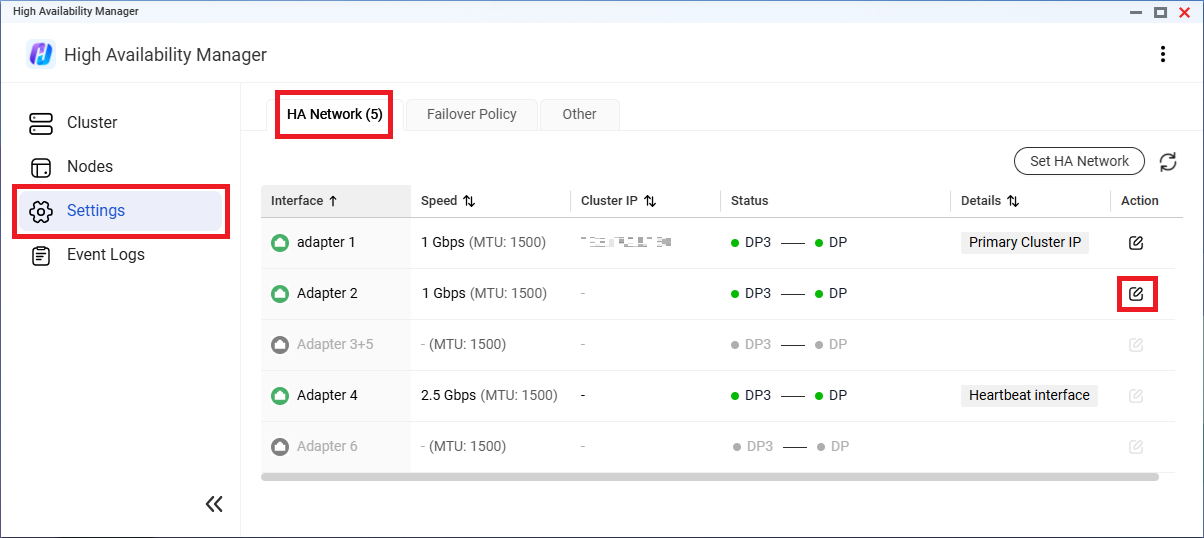The height and width of the screenshot is (538, 1204).
Task: Switch to the Failover Policy tab
Action: (x=471, y=114)
